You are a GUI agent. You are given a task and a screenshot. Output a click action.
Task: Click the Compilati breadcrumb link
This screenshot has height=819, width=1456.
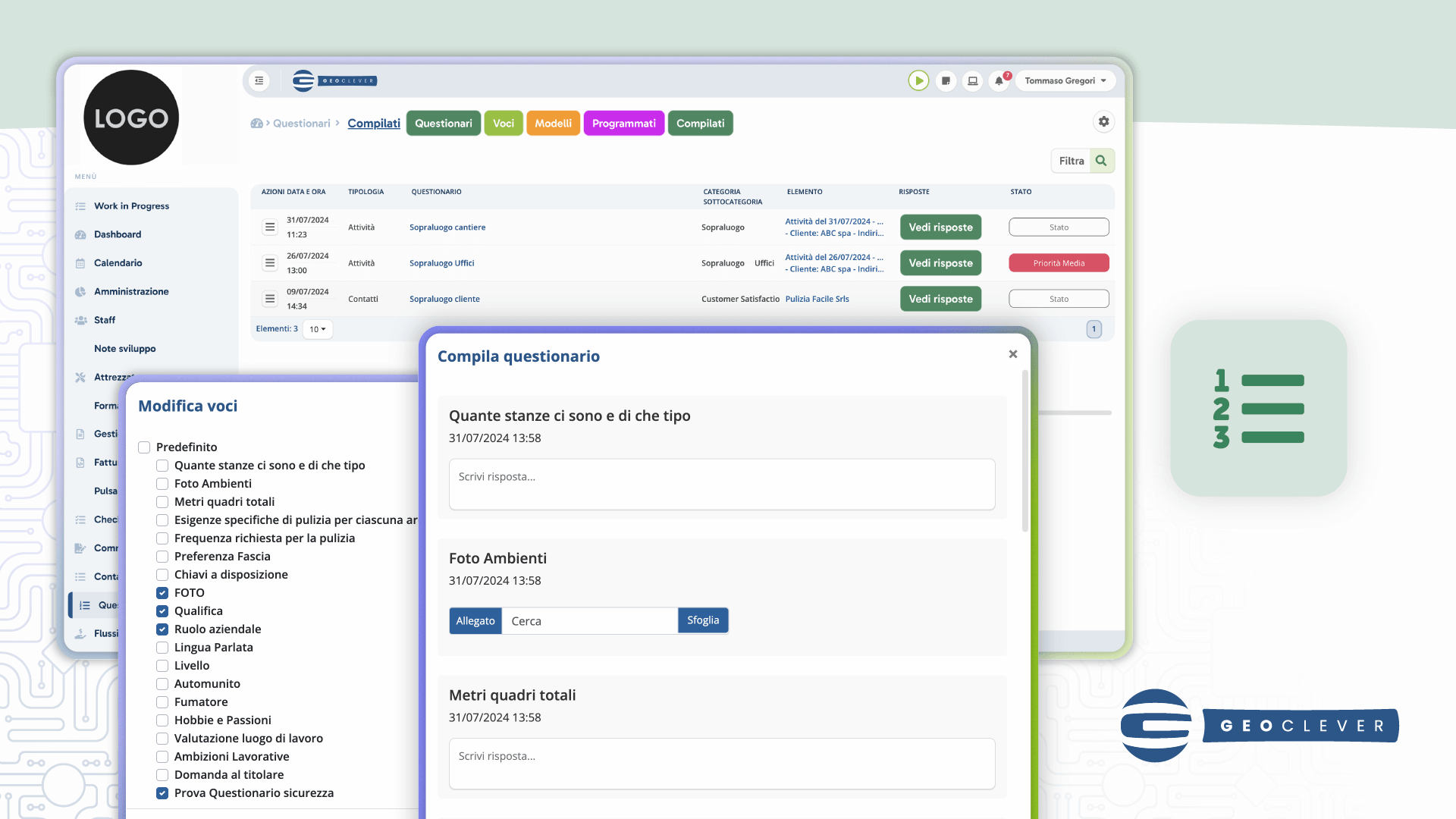point(374,123)
